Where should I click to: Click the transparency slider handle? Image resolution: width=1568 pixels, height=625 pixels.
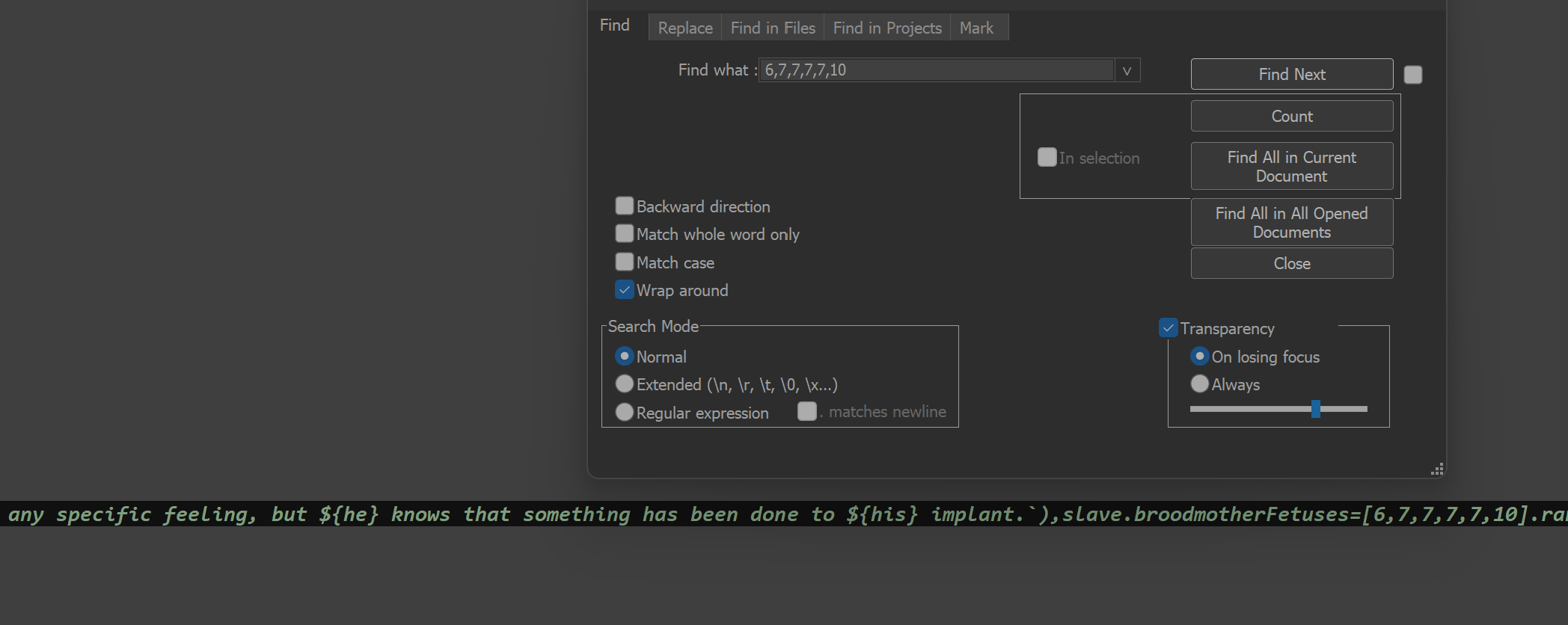[1315, 409]
